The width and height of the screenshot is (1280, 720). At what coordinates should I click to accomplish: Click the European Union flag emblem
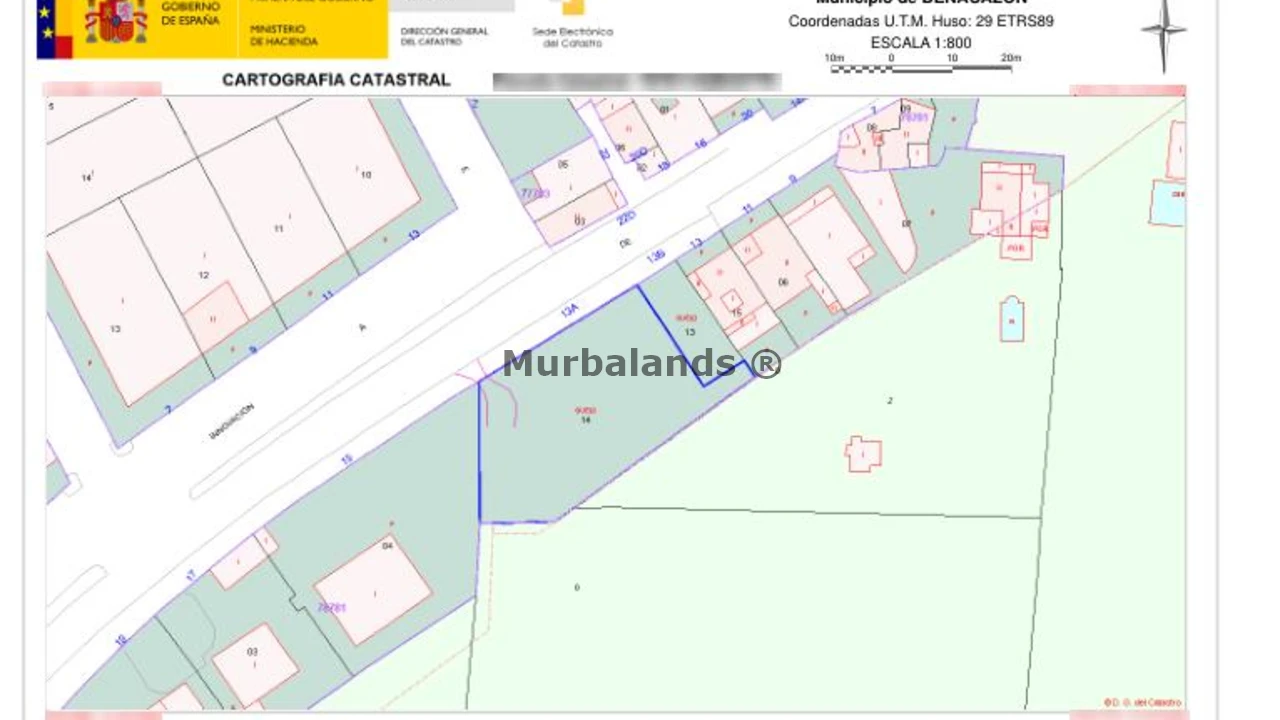coord(54,30)
